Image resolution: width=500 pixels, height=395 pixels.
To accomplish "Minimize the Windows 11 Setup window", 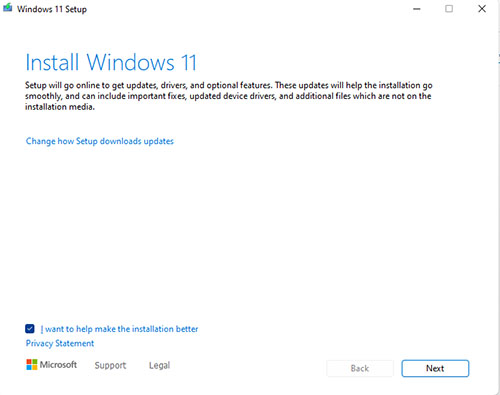I will click(417, 9).
